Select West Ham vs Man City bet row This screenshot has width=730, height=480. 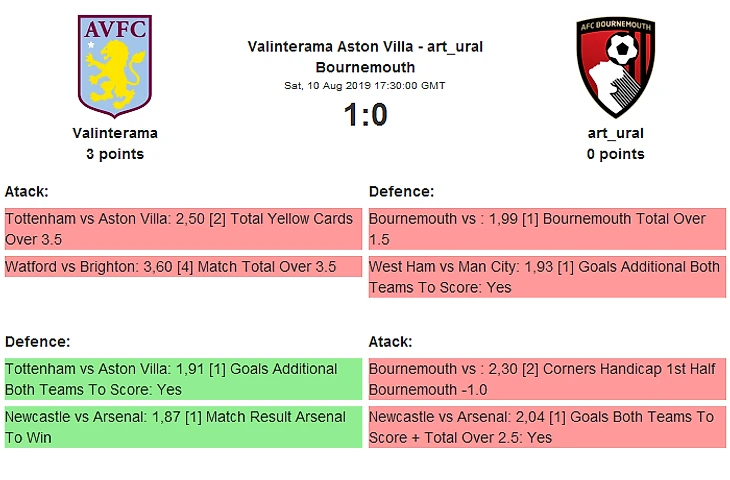point(546,277)
